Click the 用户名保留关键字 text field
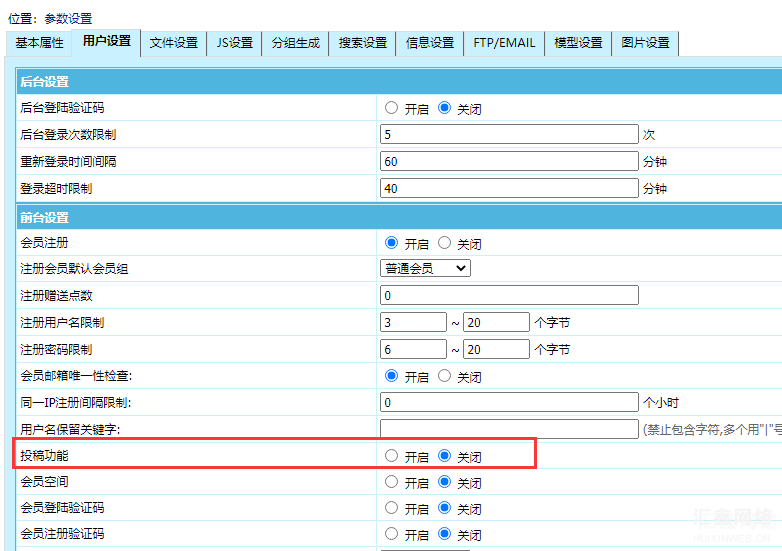 (x=509, y=429)
